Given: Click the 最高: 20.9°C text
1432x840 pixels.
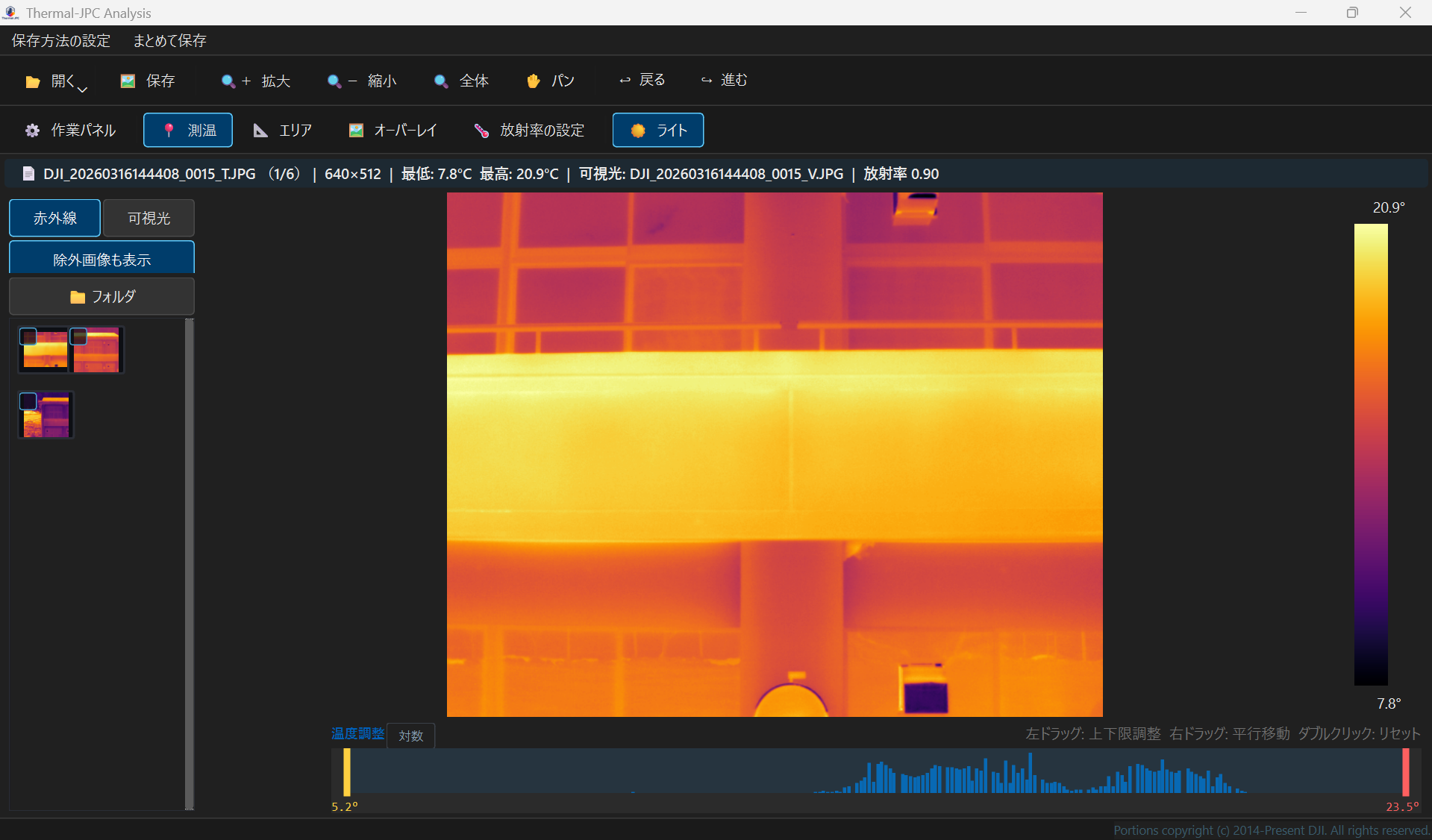Looking at the screenshot, I should coord(519,174).
